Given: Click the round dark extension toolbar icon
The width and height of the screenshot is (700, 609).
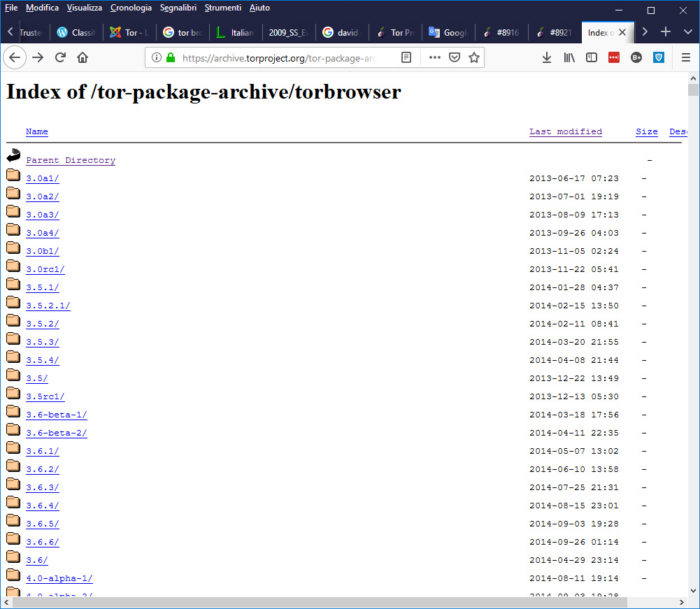Looking at the screenshot, I should (x=636, y=58).
